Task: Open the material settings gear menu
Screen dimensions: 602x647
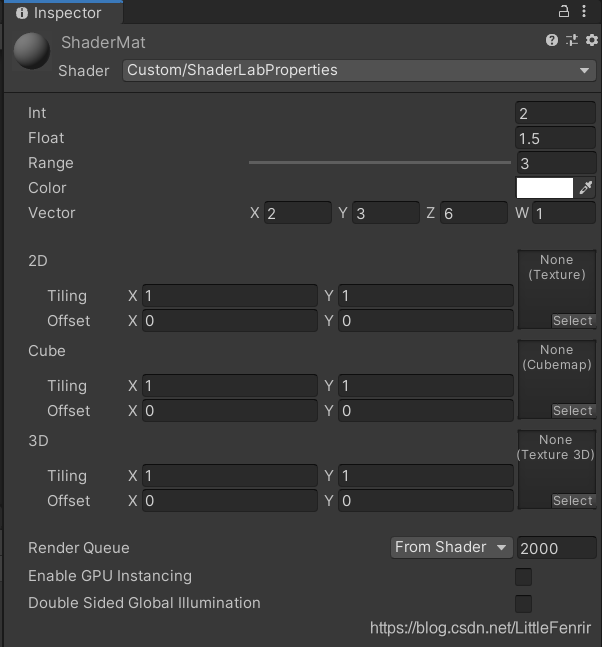Action: pos(592,40)
